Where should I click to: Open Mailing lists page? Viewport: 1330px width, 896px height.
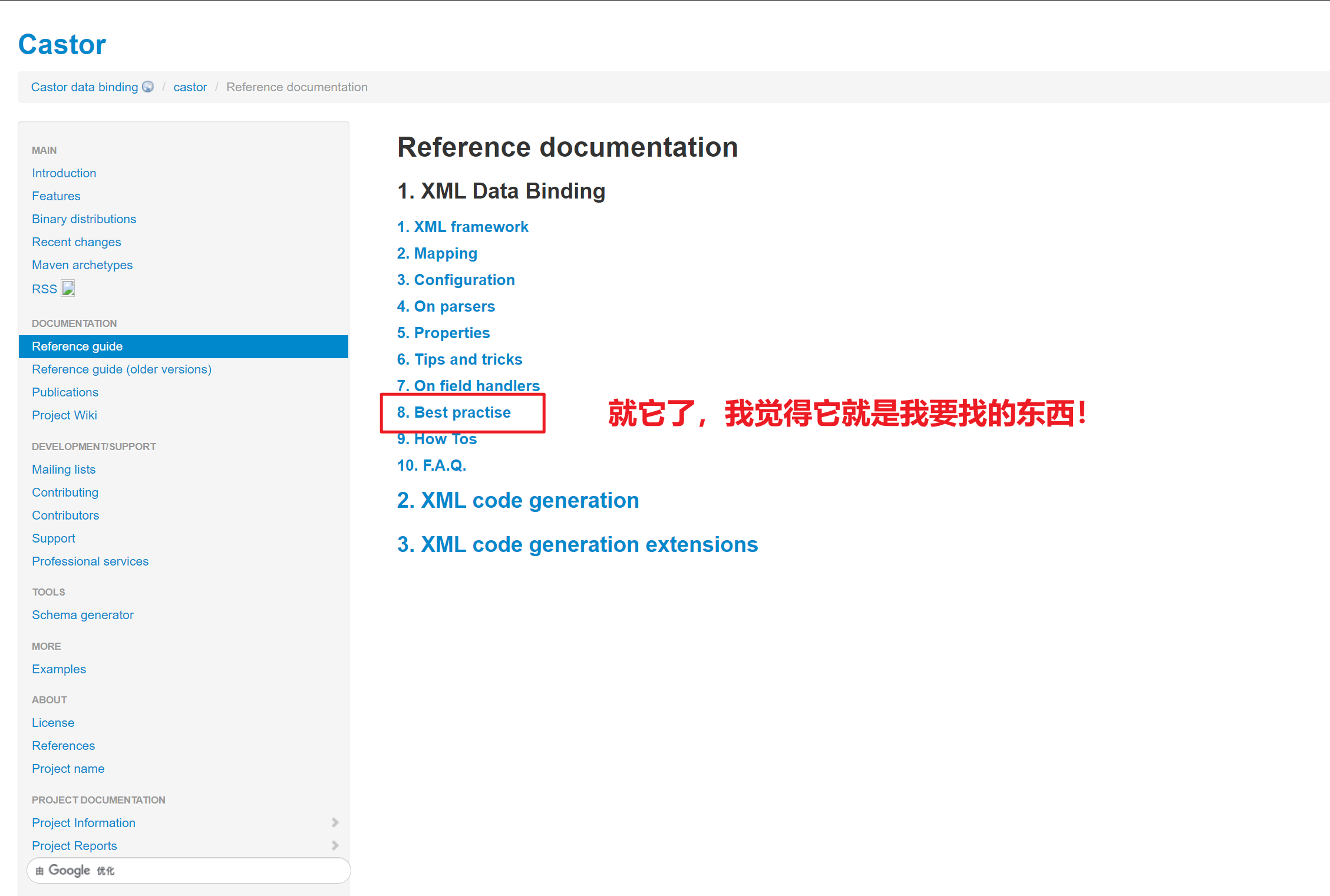point(64,470)
